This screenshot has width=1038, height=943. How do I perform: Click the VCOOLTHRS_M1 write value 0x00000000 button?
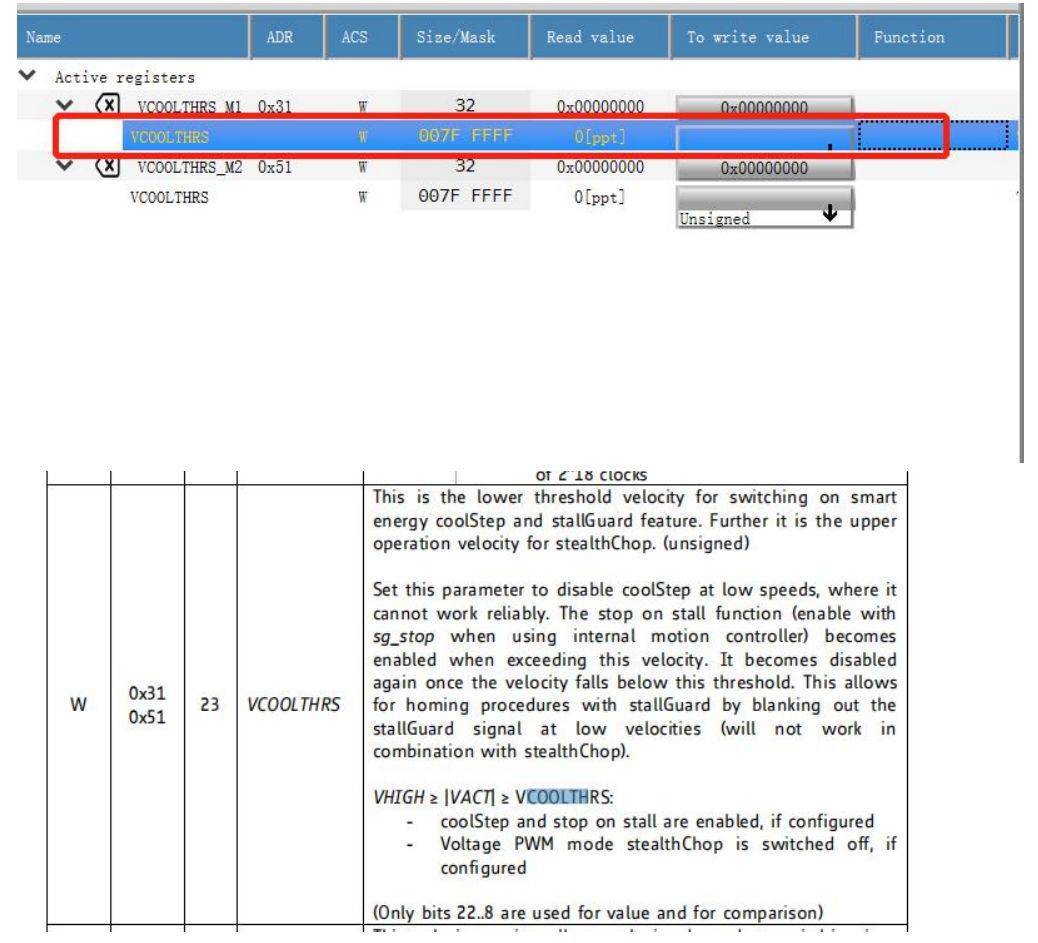pyautogui.click(x=765, y=105)
